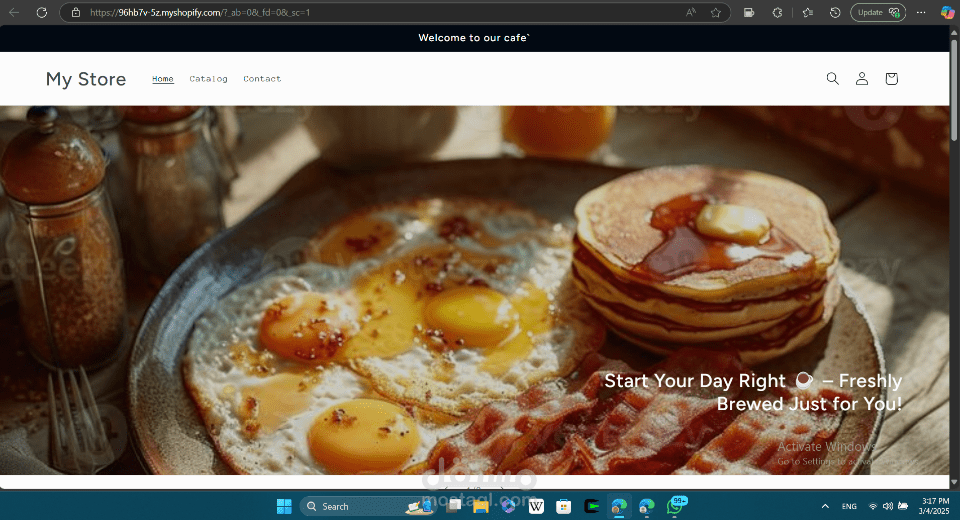The image size is (960, 520).
Task: Show hidden system tray icons
Action: click(x=825, y=507)
